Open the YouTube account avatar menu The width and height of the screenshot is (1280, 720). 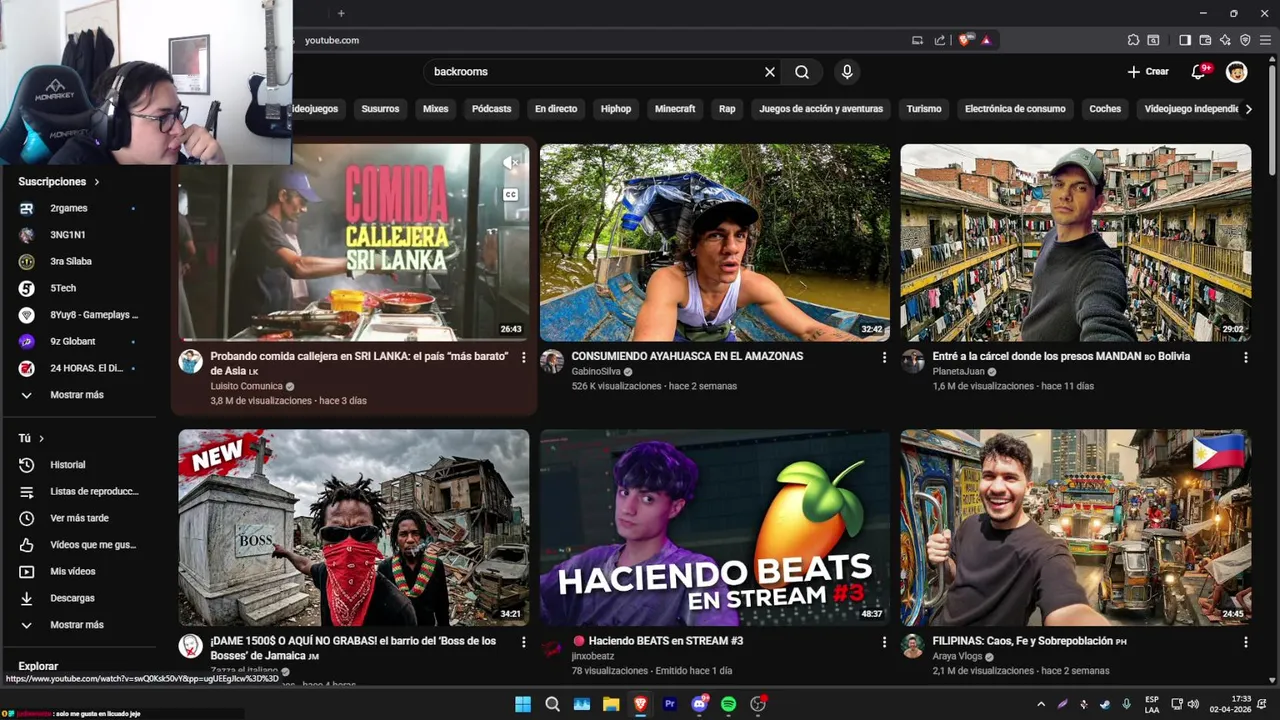click(x=1237, y=72)
